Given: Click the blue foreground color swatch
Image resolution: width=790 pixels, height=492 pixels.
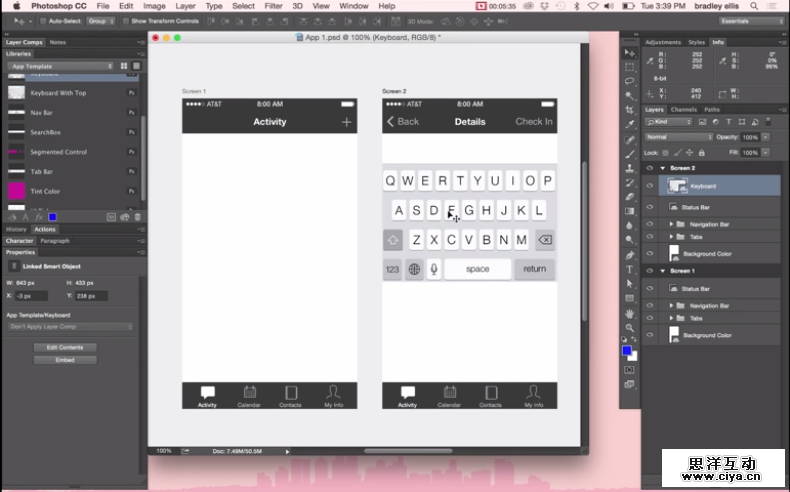Looking at the screenshot, I should click(627, 351).
